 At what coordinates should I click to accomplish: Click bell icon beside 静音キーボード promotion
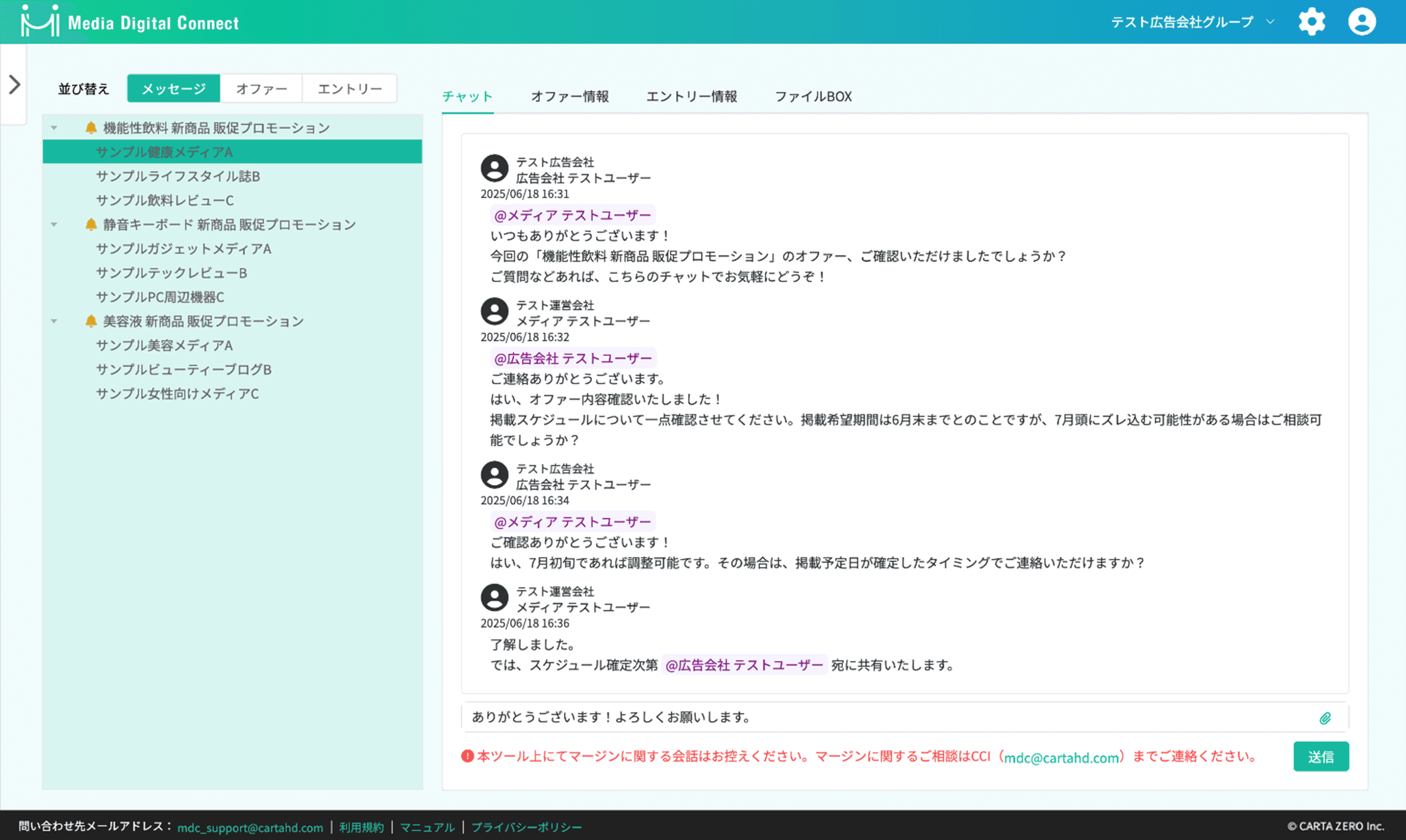[90, 225]
